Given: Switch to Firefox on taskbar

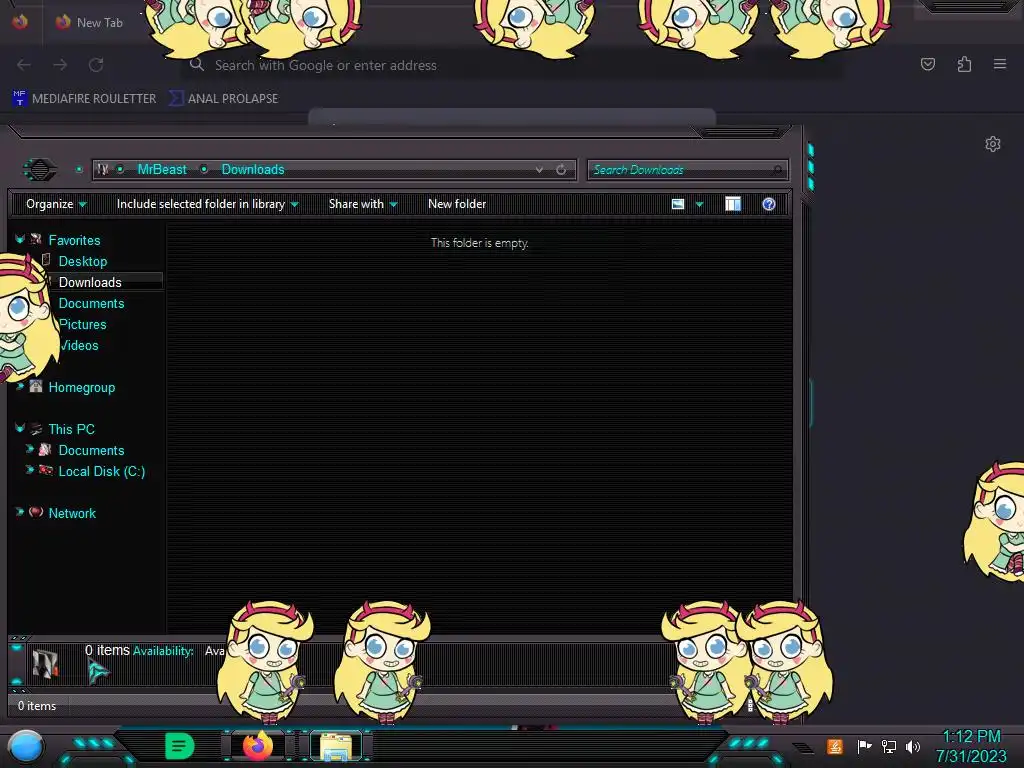Looking at the screenshot, I should [258, 746].
